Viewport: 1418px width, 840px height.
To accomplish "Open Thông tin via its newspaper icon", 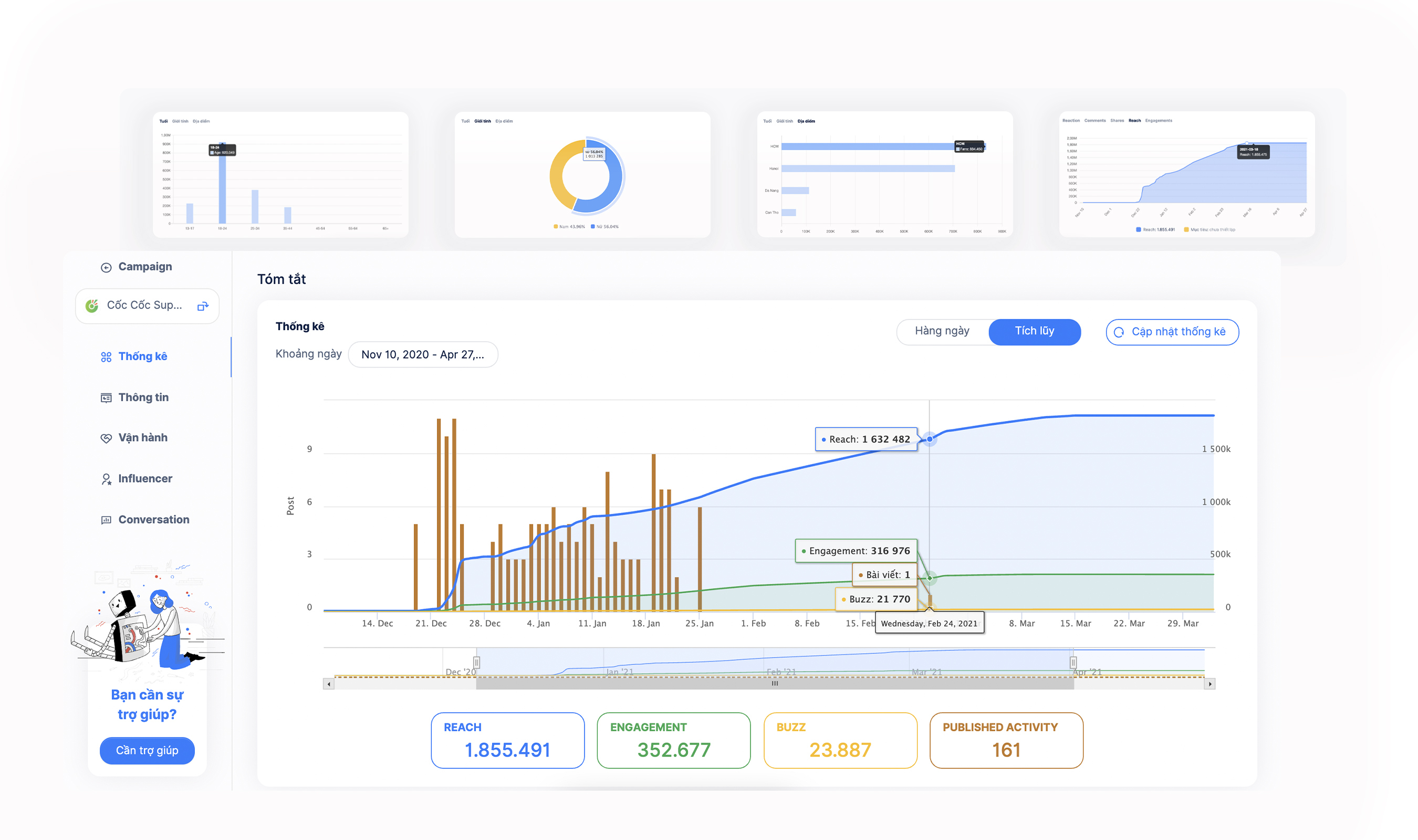I will click(x=106, y=398).
